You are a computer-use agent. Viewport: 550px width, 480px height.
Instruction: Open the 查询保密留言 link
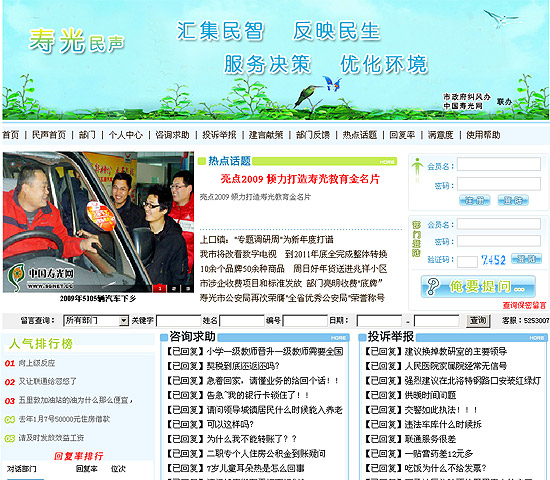click(x=524, y=305)
